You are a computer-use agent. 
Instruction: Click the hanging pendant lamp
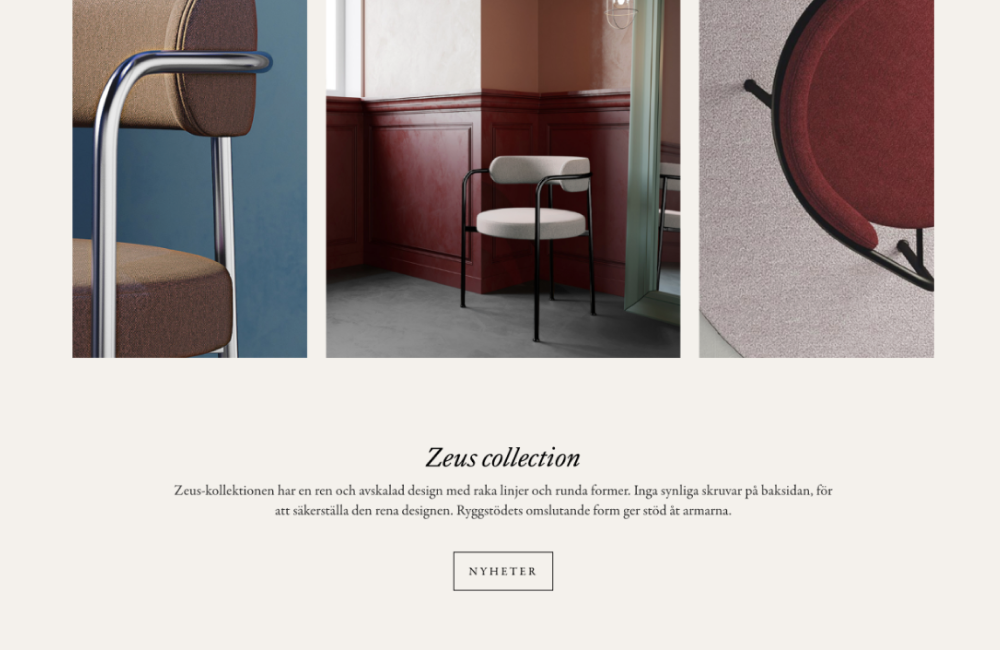coord(621,14)
